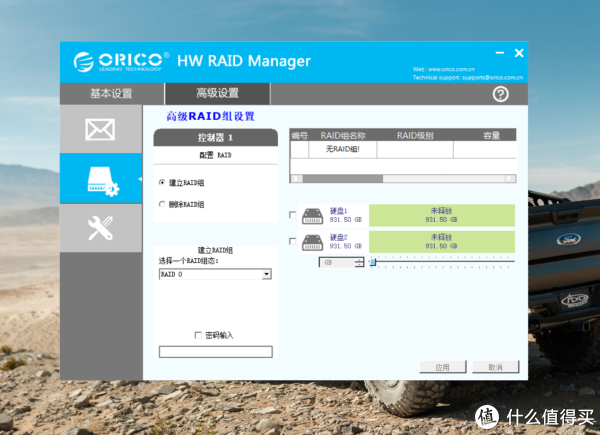
Task: Click the 硬盘1 drive icon
Action: [x=313, y=215]
